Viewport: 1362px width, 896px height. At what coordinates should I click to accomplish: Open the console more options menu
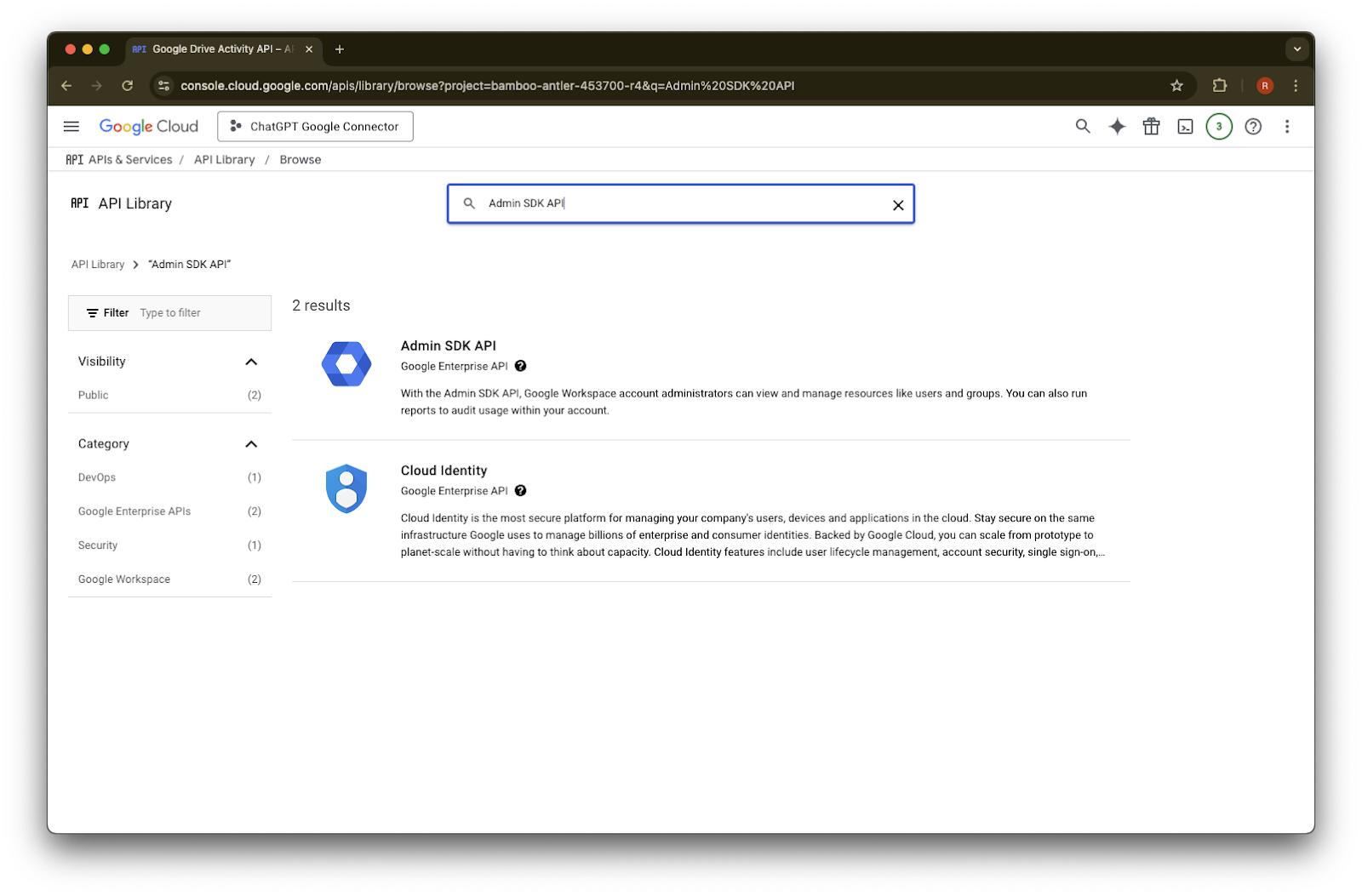point(1287,127)
